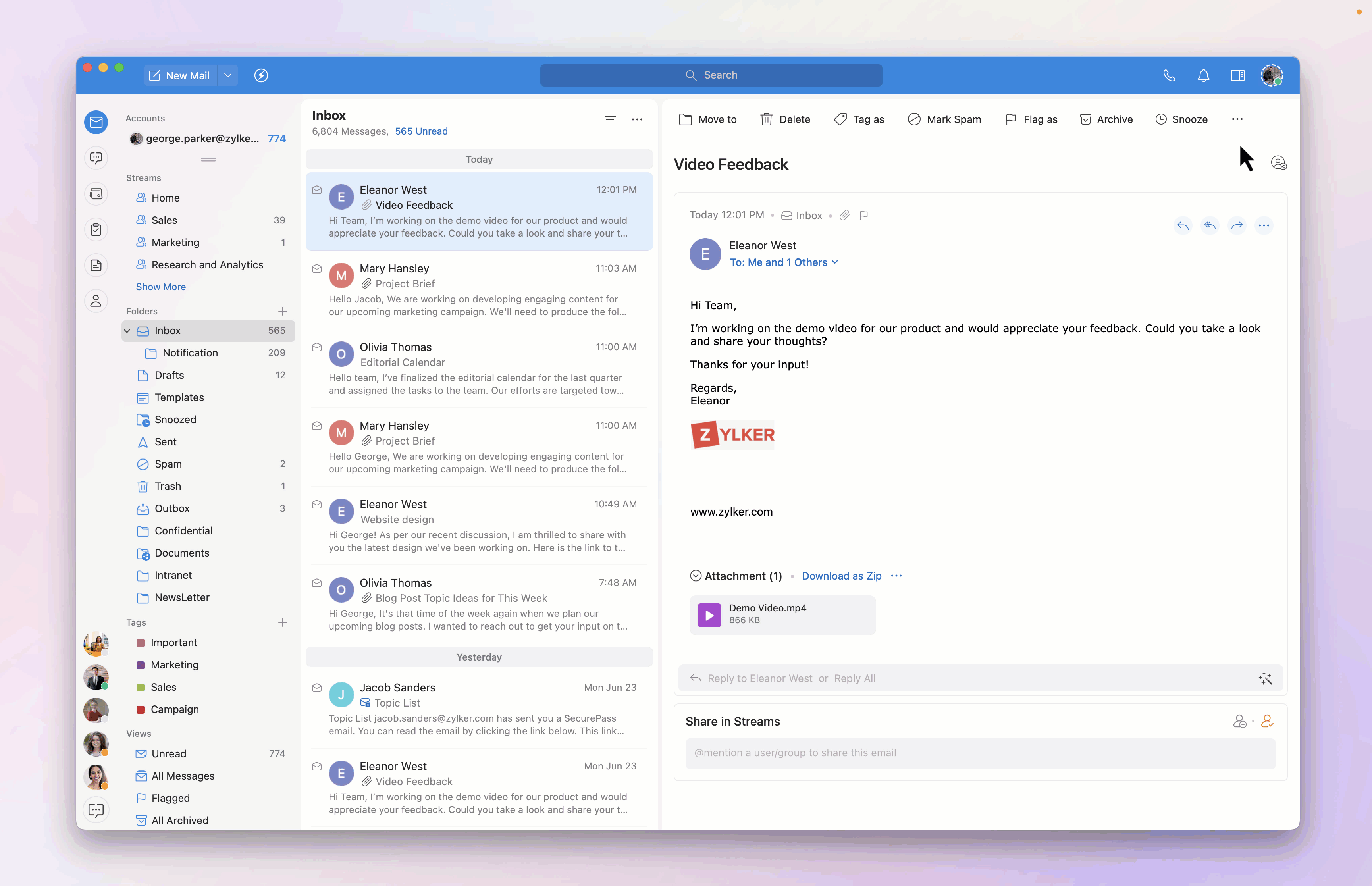Open the Calendar icon in left rail
1372x886 pixels.
click(96, 194)
